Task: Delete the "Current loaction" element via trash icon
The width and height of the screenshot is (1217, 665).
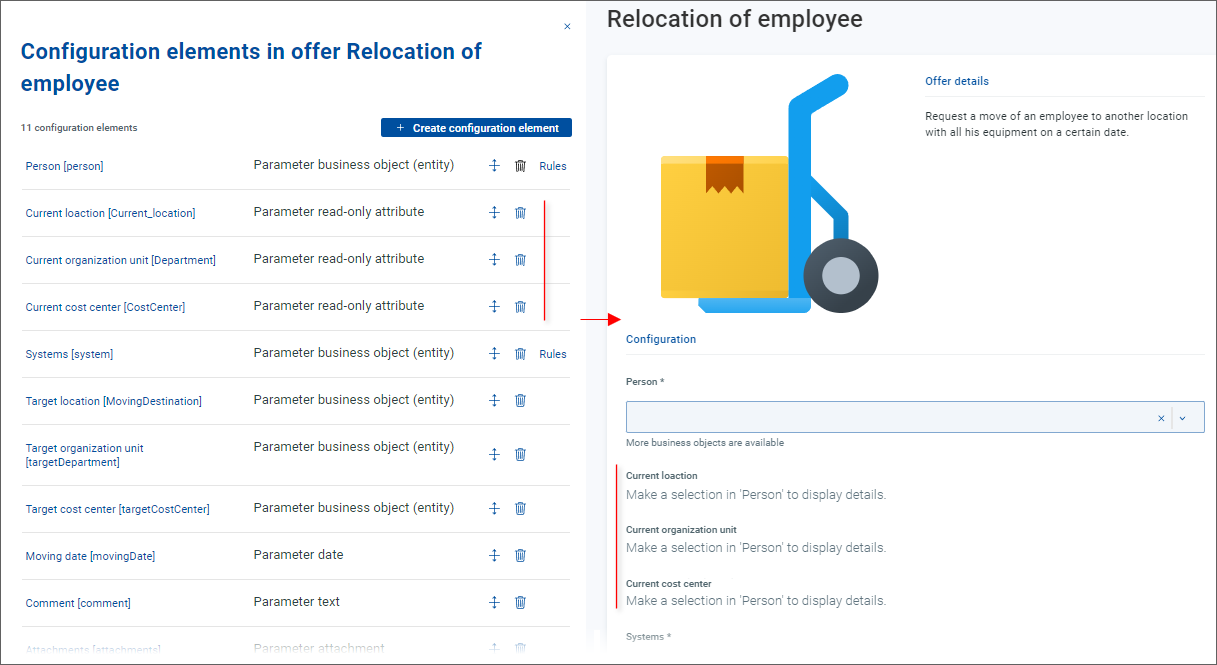Action: pos(520,212)
